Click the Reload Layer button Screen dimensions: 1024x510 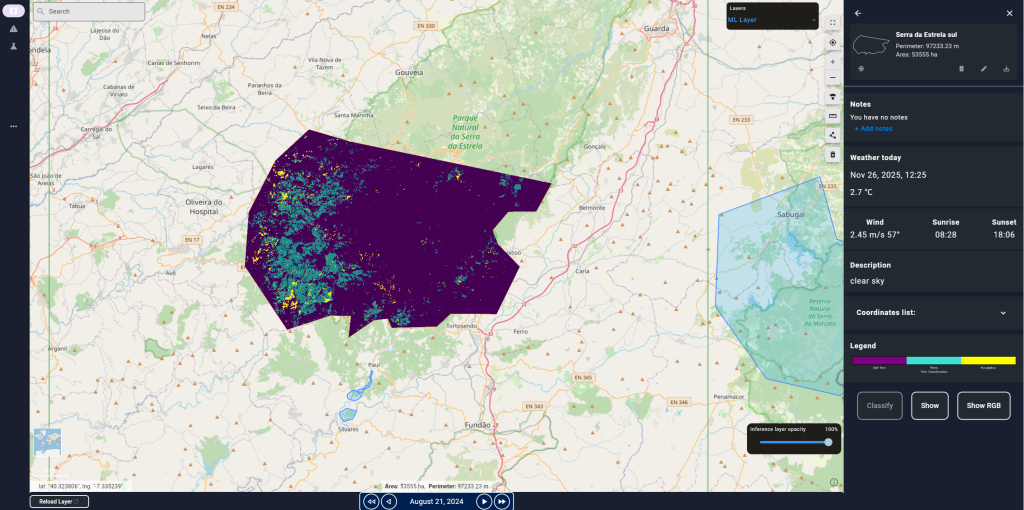(x=58, y=501)
